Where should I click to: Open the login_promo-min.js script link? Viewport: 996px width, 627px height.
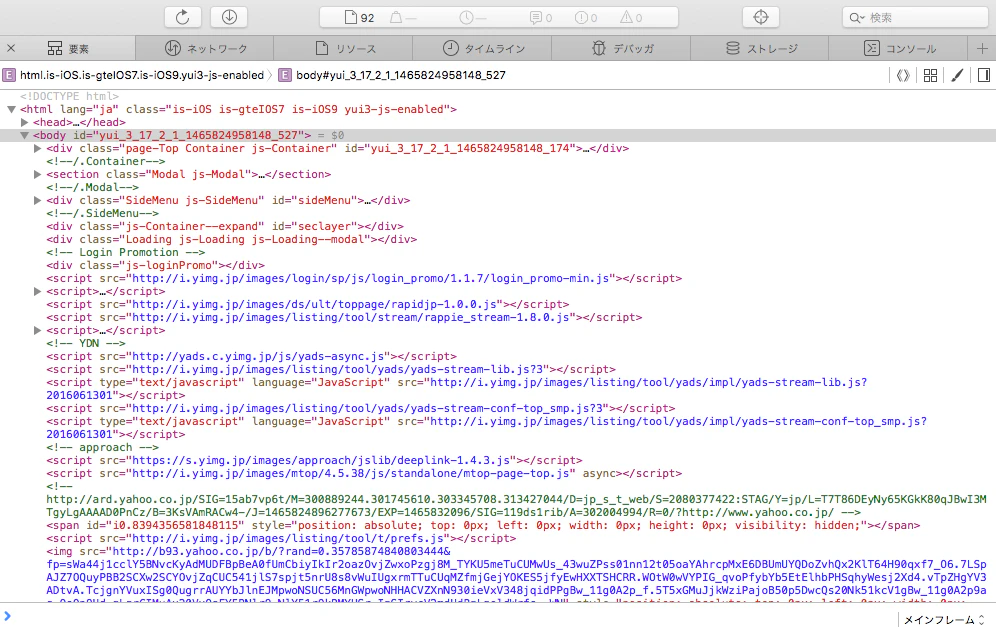click(372, 278)
